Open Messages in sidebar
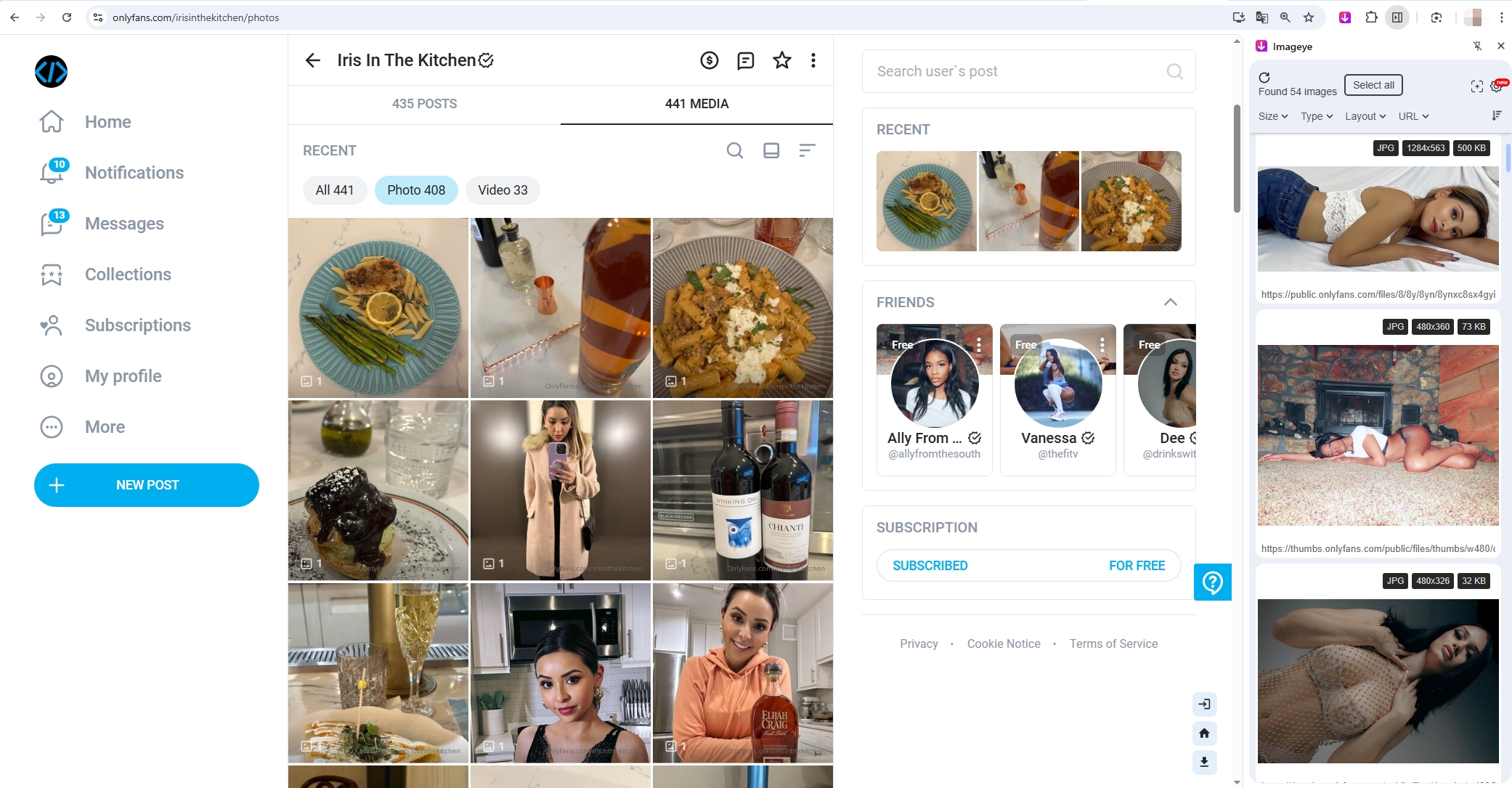The width and height of the screenshot is (1512, 788). [x=52, y=224]
